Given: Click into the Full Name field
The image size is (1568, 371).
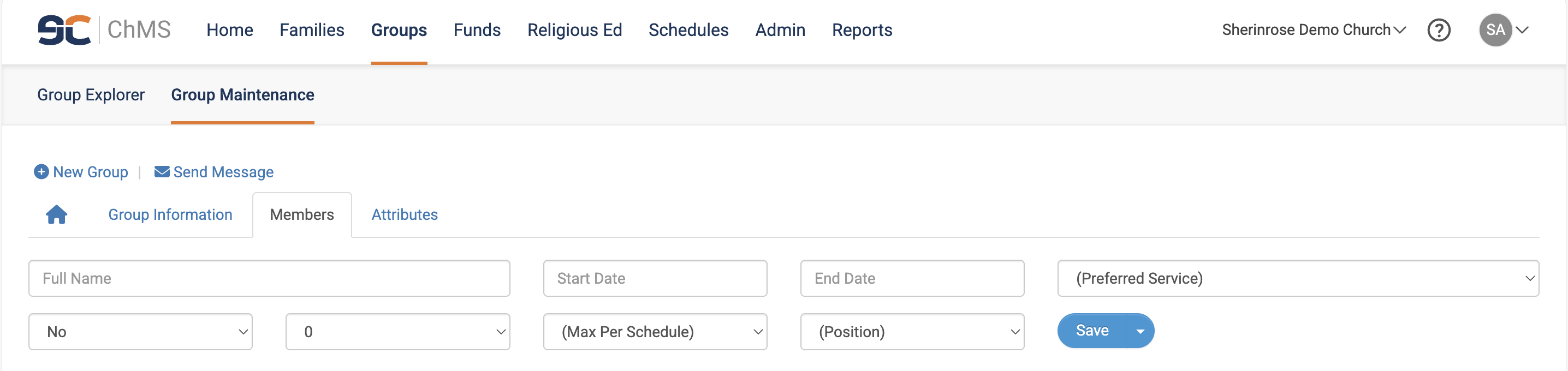Looking at the screenshot, I should pos(269,279).
